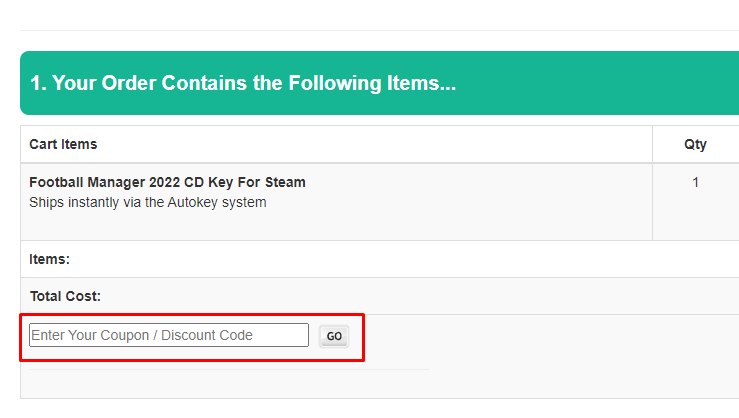This screenshot has height=418, width=739.
Task: Click the word Ships in shipping note
Action: click(x=46, y=202)
